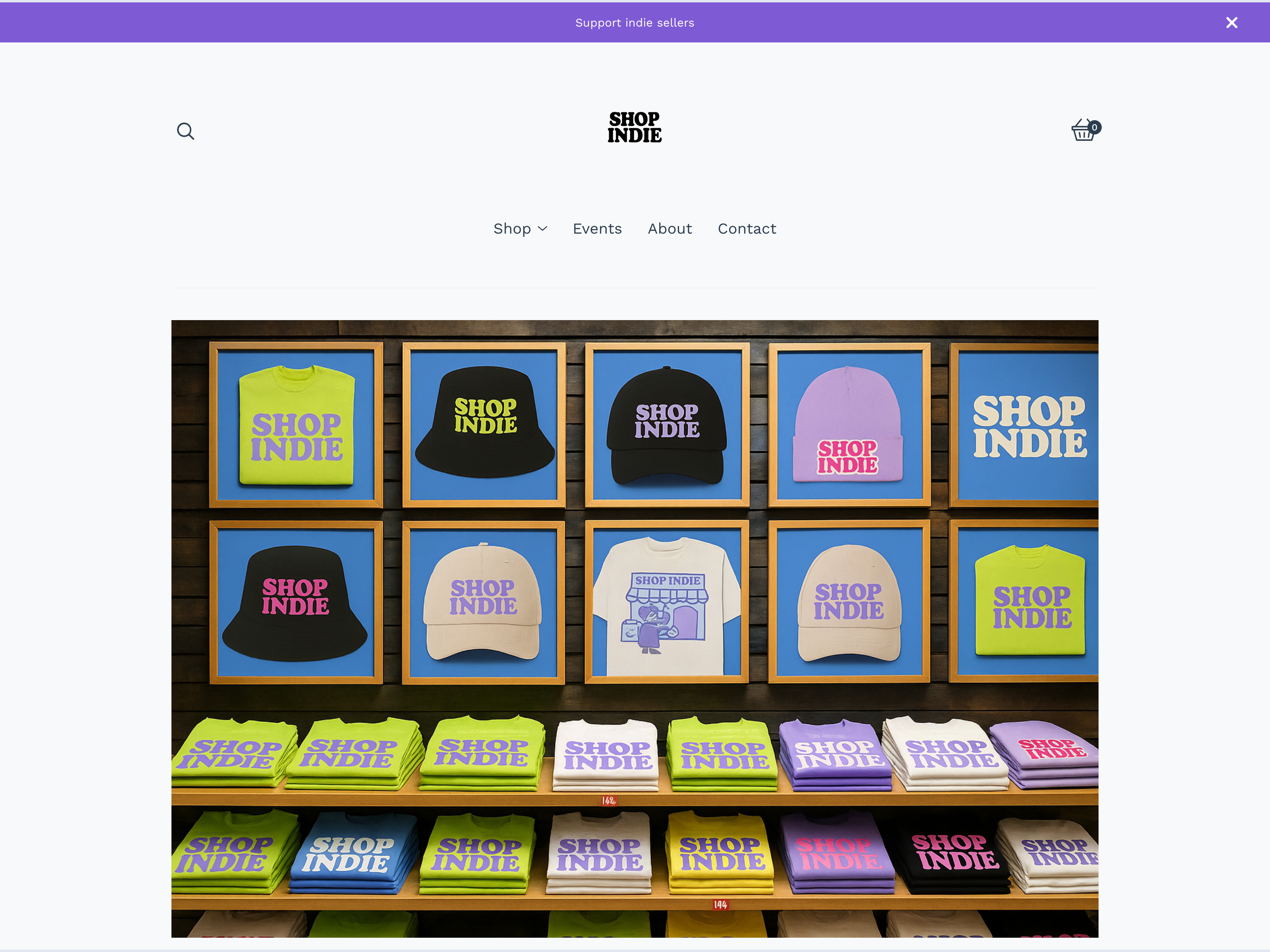Expand the Shop menu chevron
This screenshot has height=952, width=1270.
[542, 229]
